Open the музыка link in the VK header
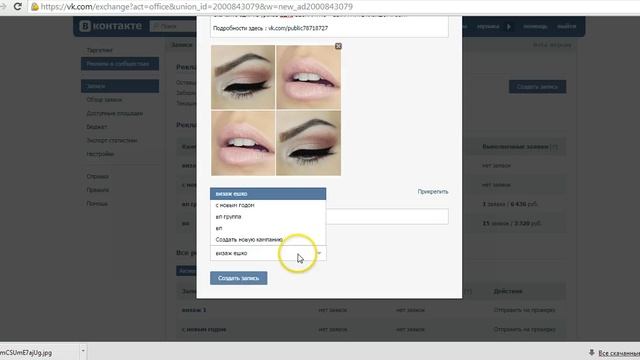The image size is (640, 360). click(x=488, y=27)
